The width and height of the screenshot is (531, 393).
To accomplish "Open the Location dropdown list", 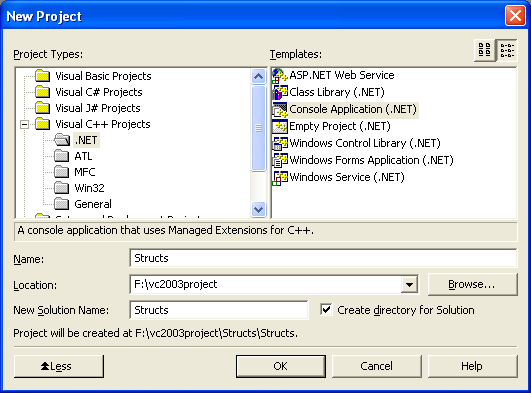I will (409, 284).
